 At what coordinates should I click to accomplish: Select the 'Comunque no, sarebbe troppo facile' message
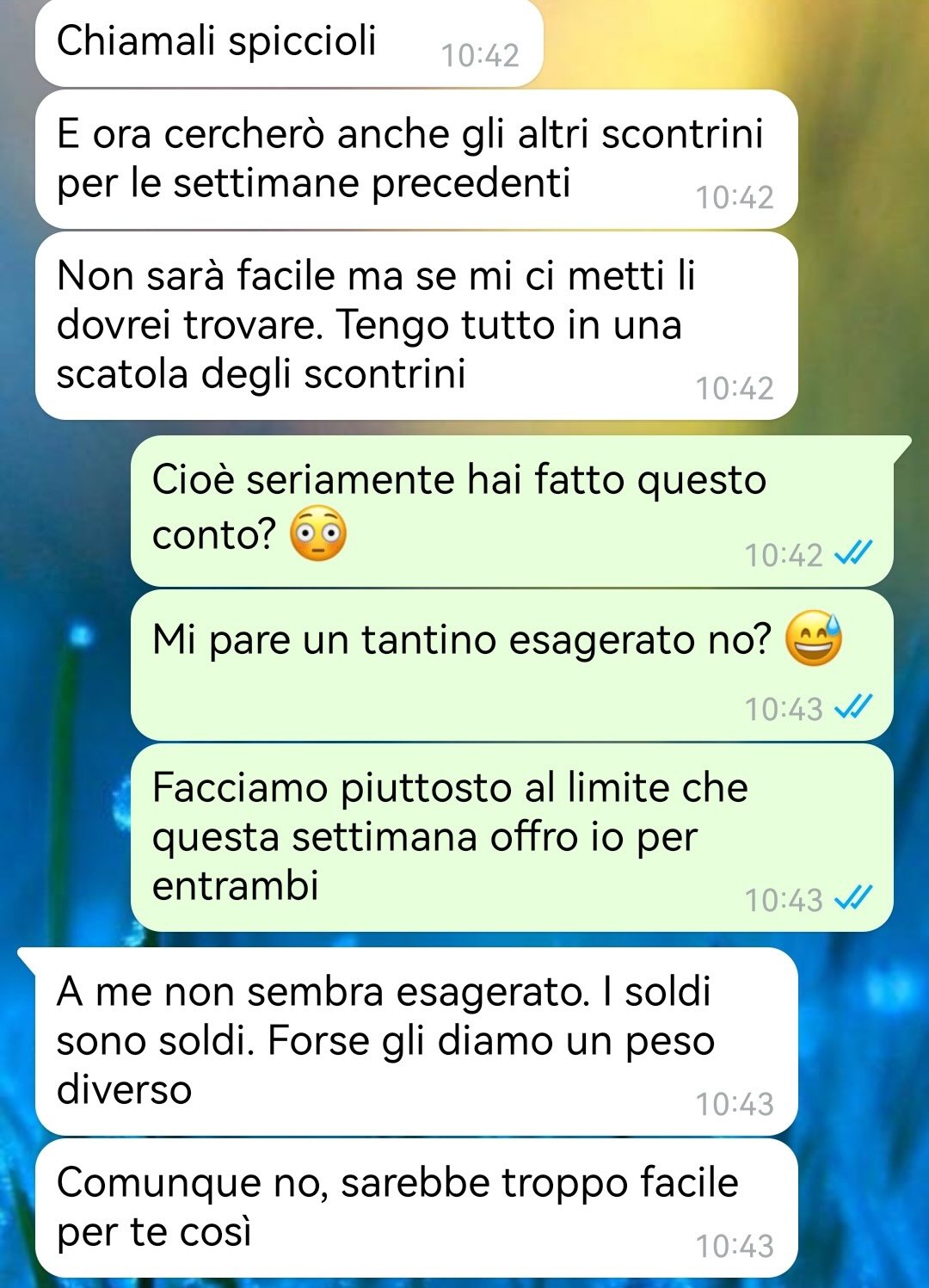pos(416,1208)
